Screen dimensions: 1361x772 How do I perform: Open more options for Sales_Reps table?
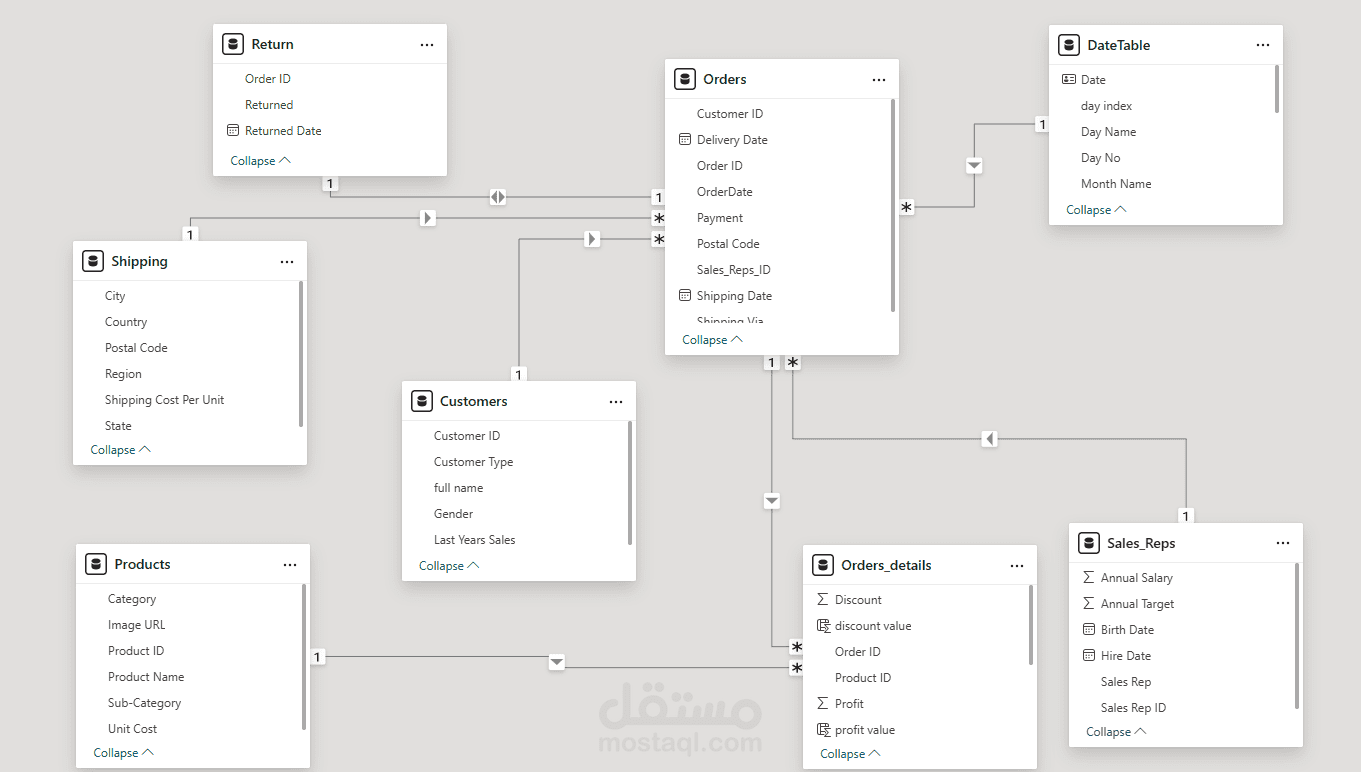click(x=1283, y=543)
